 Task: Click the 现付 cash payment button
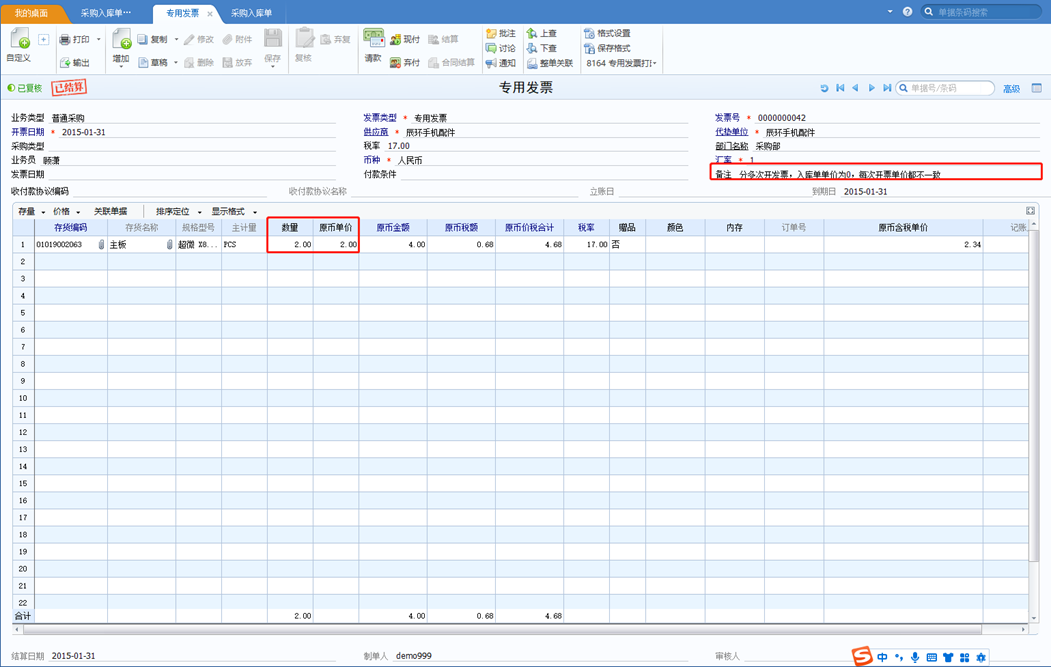click(x=405, y=40)
